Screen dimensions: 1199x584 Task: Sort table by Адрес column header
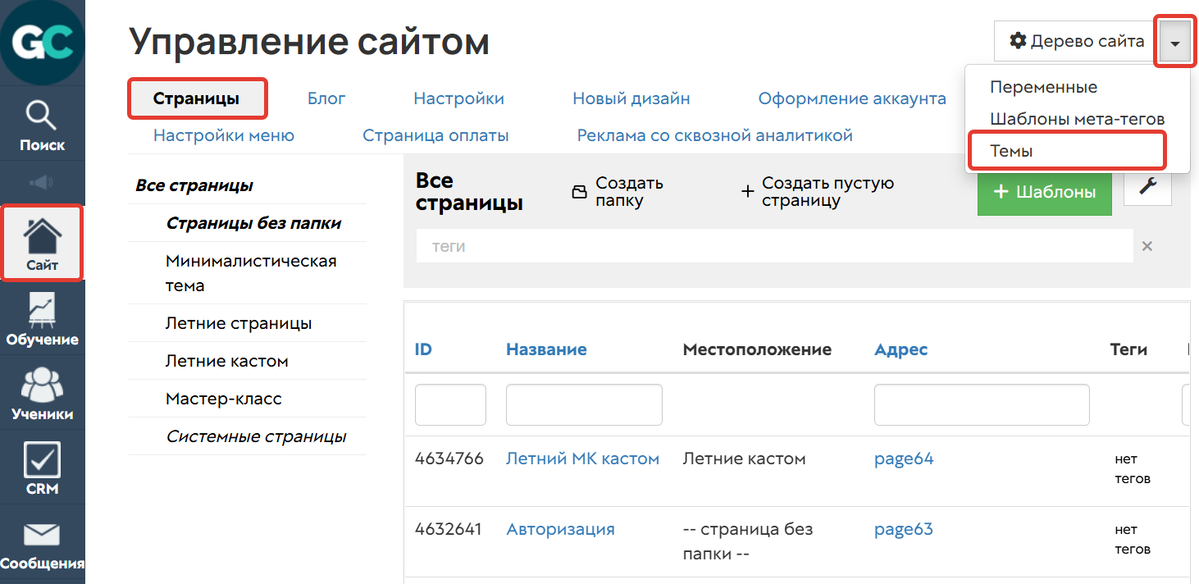coord(901,349)
